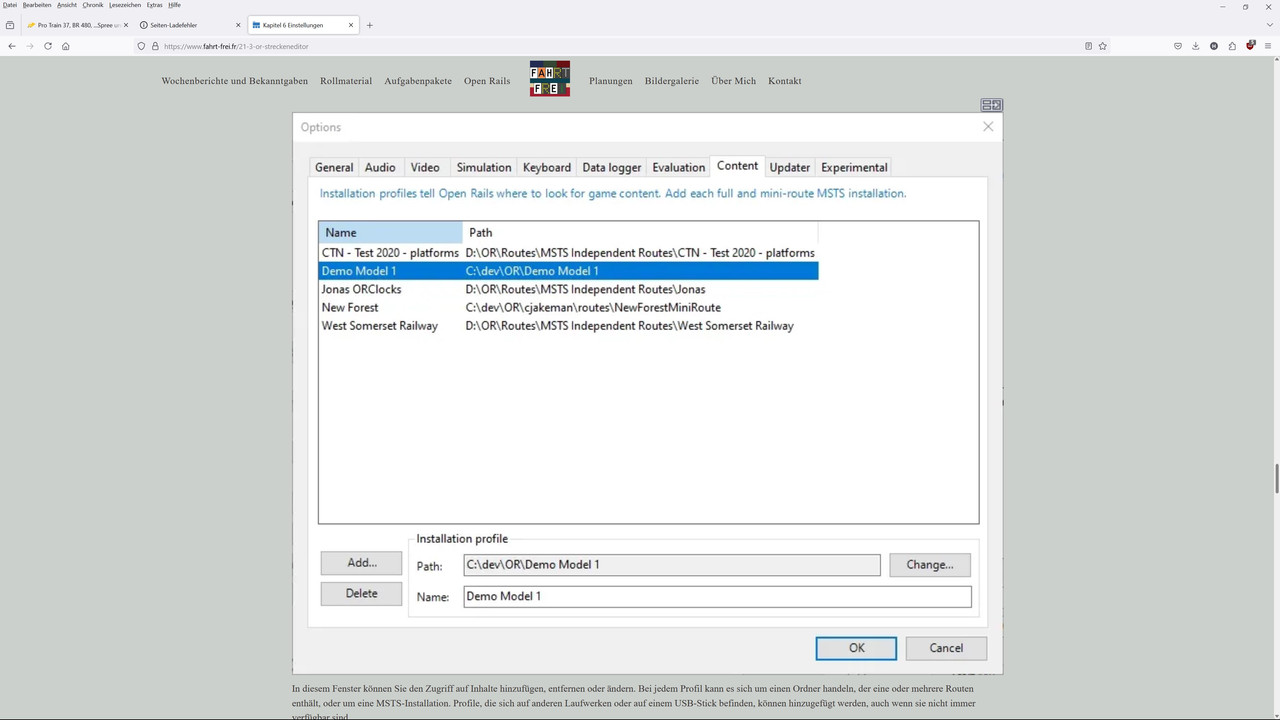1280x720 pixels.
Task: Open the Open Rails page
Action: pyautogui.click(x=487, y=81)
